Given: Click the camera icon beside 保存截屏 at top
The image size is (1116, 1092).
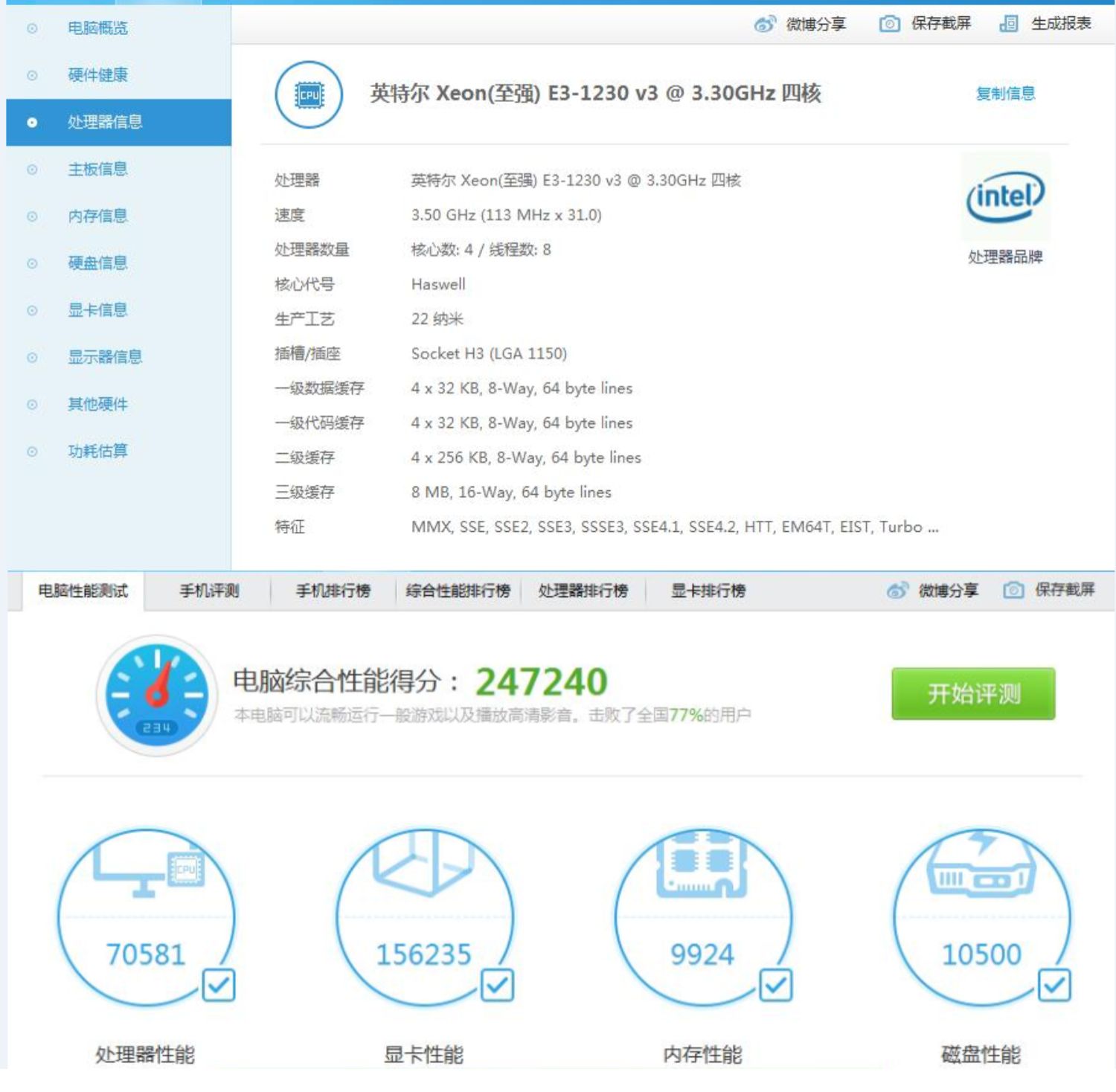Looking at the screenshot, I should [x=889, y=25].
